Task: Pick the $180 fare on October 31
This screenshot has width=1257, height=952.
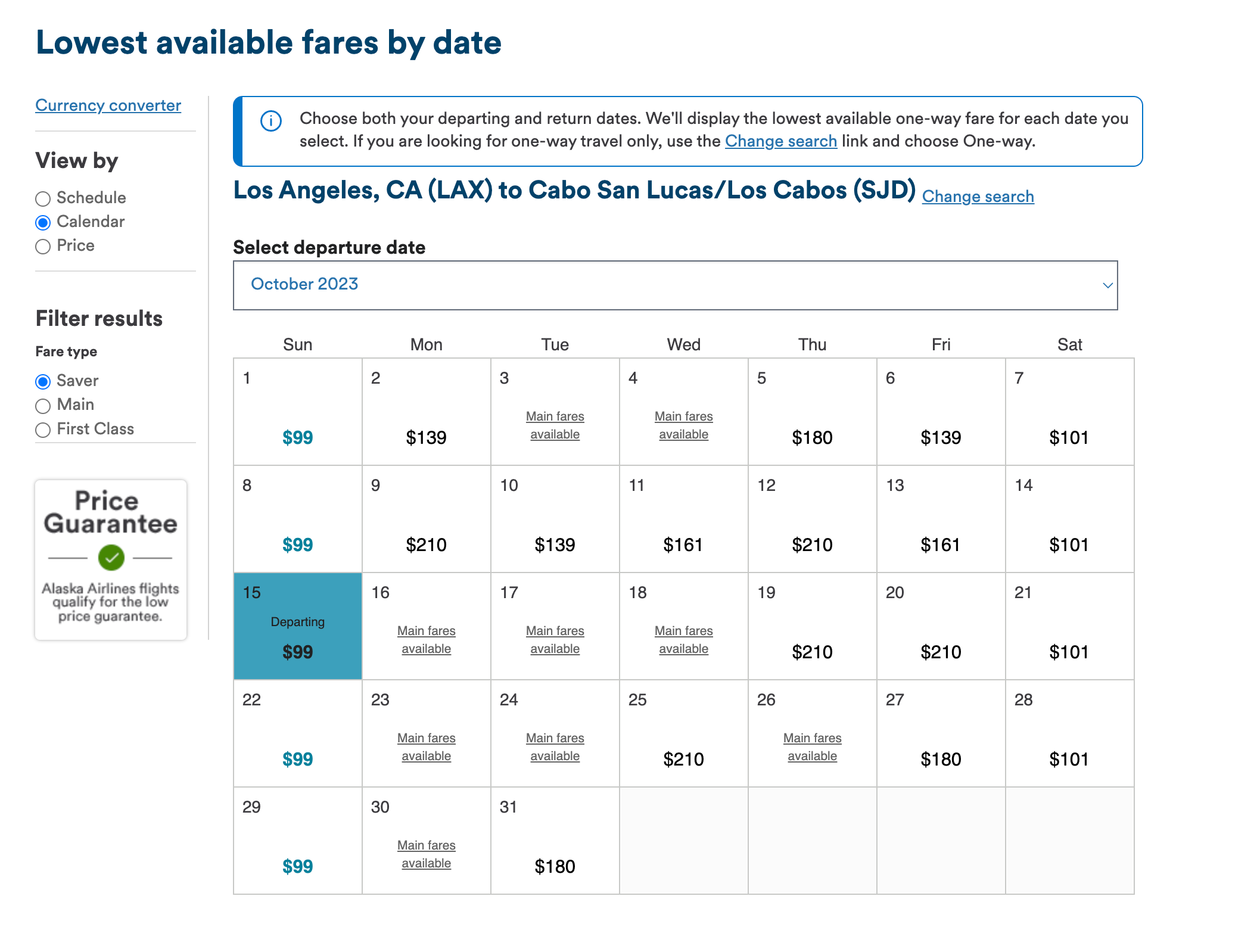Action: click(554, 866)
